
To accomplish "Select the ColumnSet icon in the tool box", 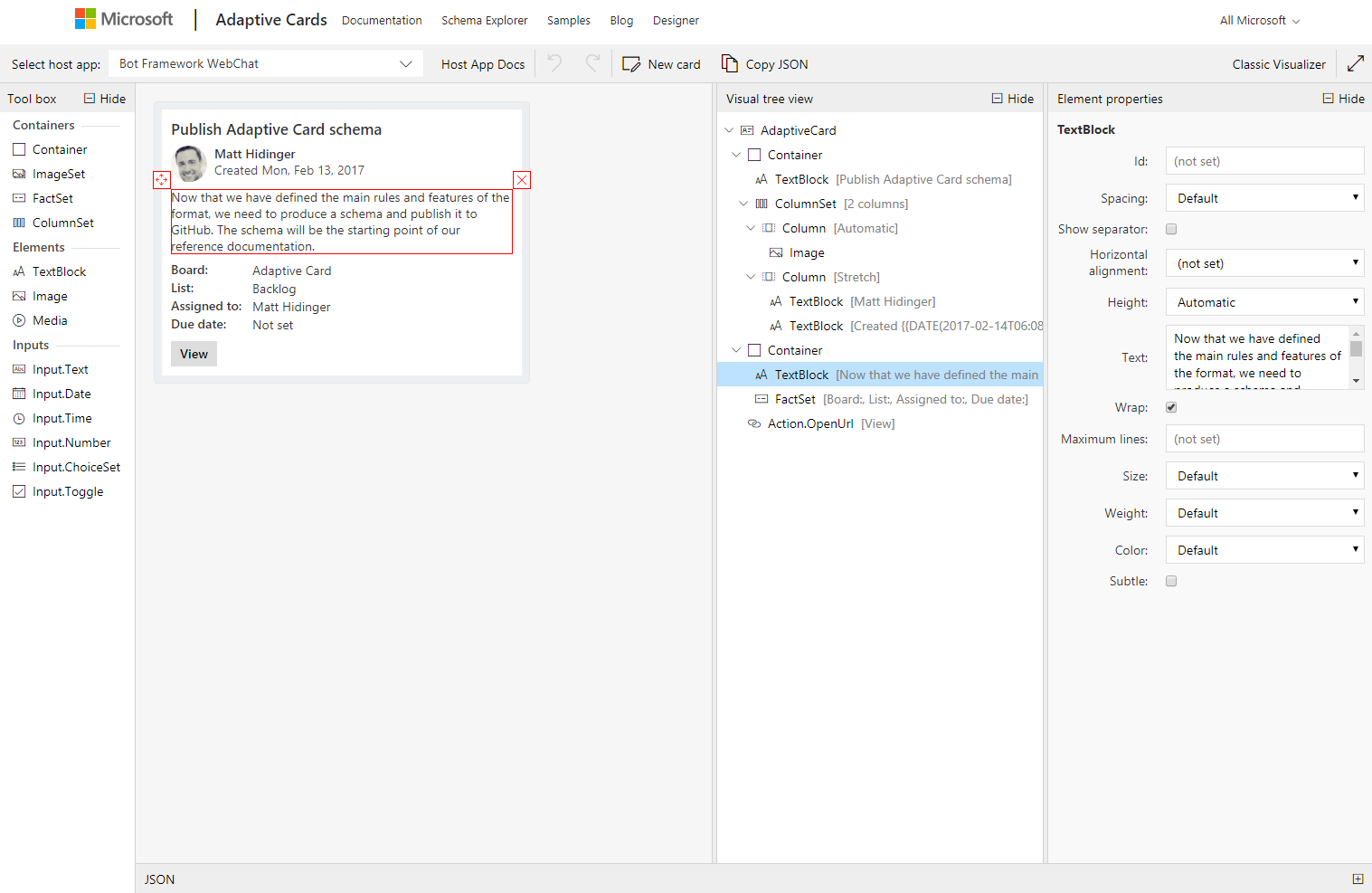I will [19, 223].
